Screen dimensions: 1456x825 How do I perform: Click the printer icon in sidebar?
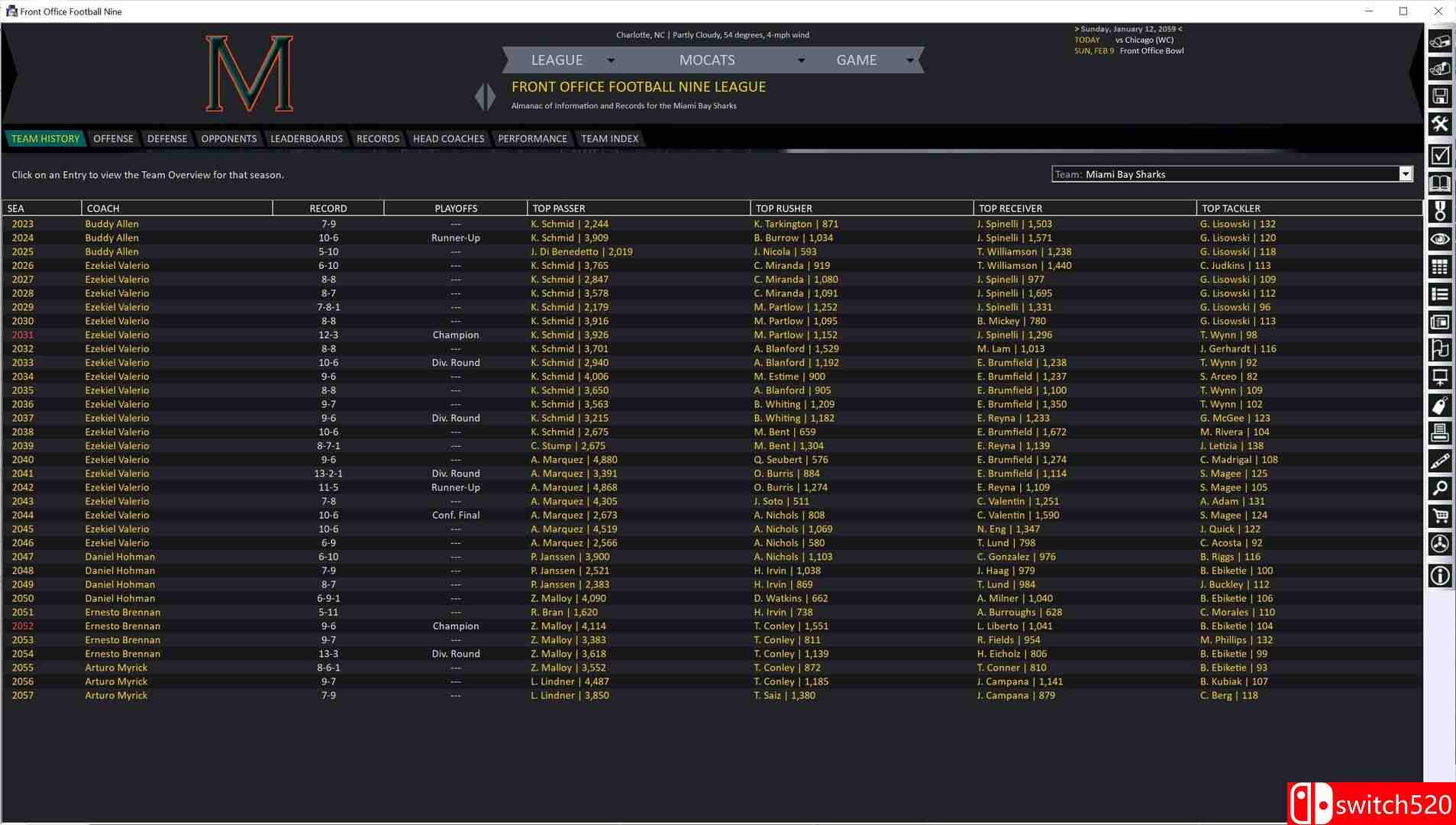click(1439, 433)
